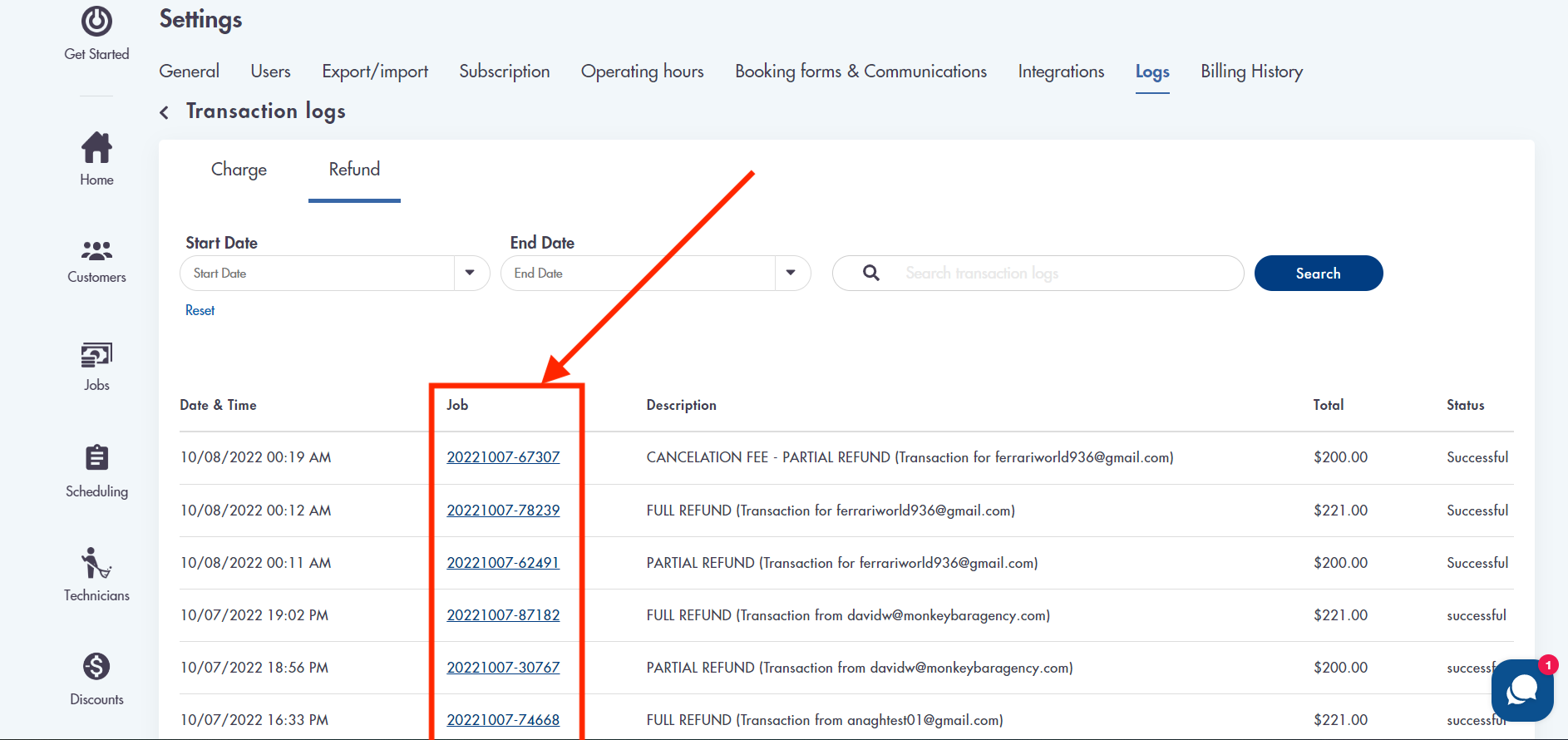Viewport: 1568px width, 740px height.
Task: Select the Integrations settings tab
Action: click(1061, 72)
